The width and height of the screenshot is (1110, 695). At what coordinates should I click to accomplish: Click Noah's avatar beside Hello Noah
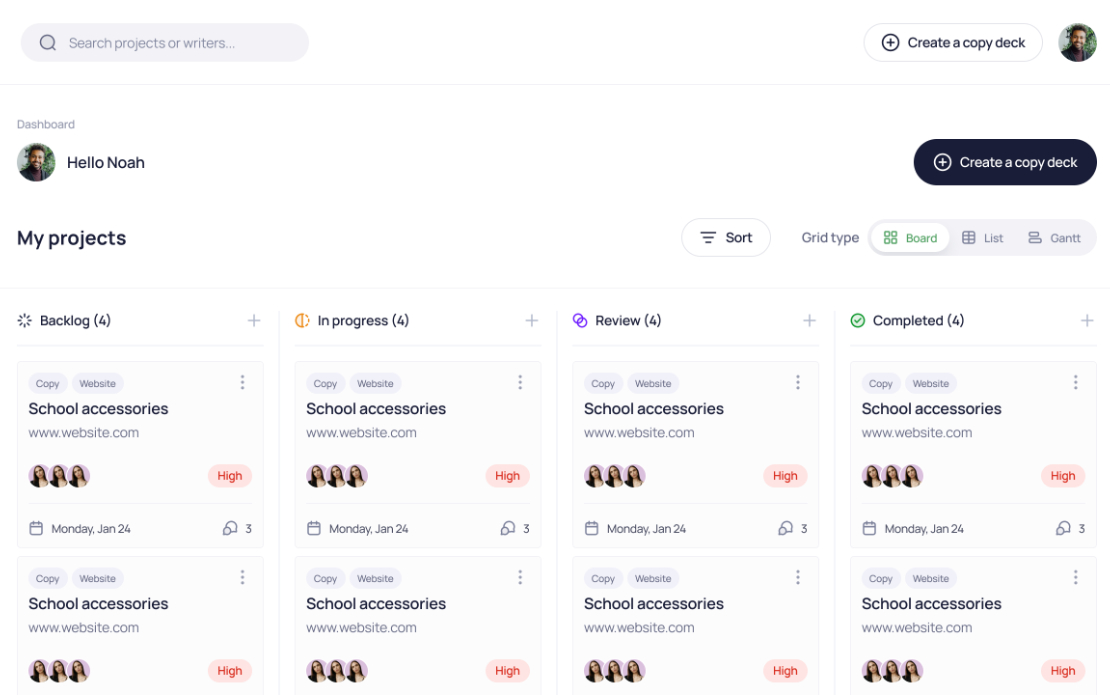36,162
